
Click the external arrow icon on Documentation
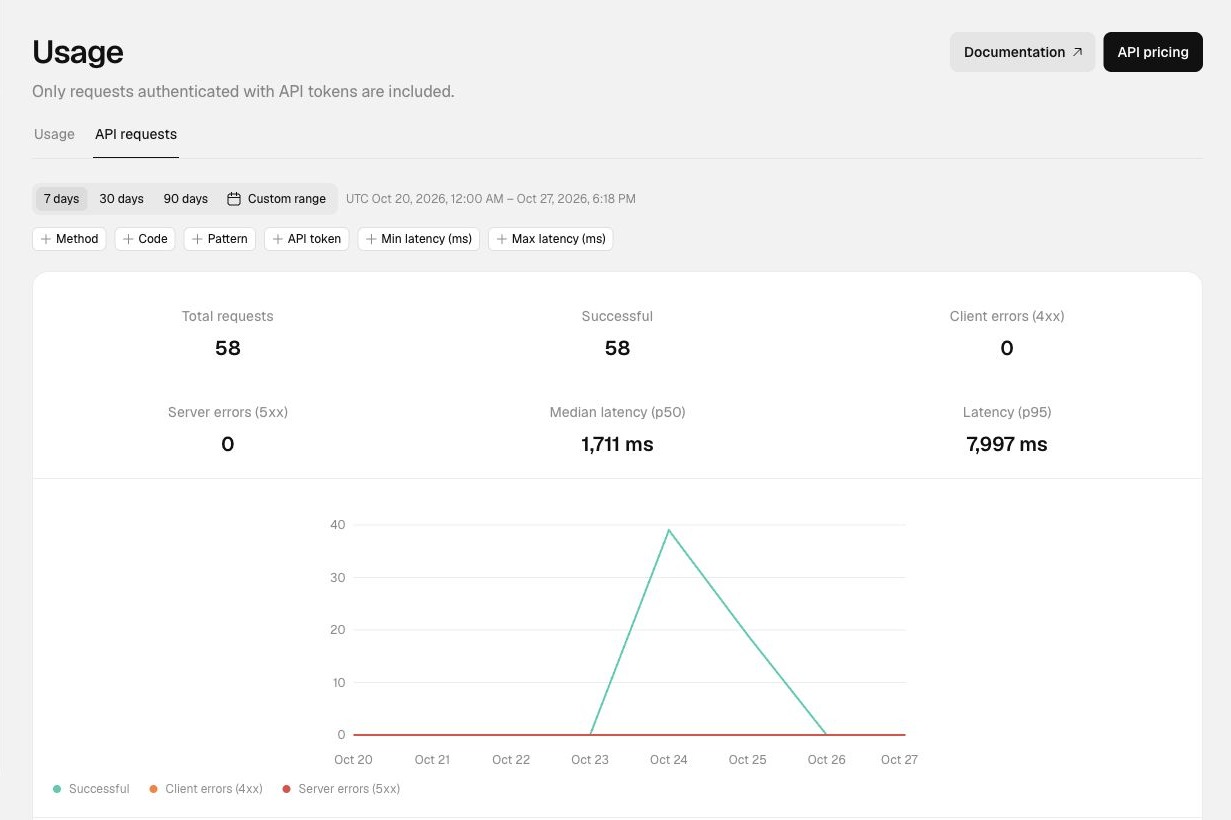click(x=1077, y=52)
